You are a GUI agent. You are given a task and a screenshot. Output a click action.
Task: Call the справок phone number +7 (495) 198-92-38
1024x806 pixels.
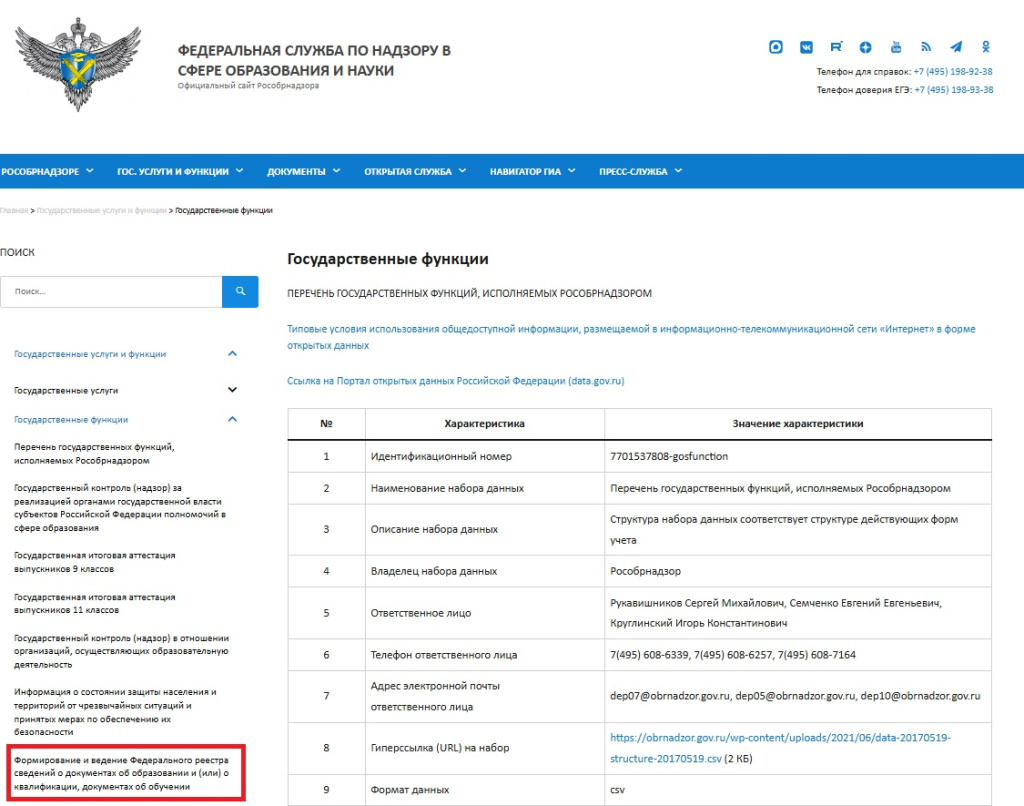(x=953, y=72)
